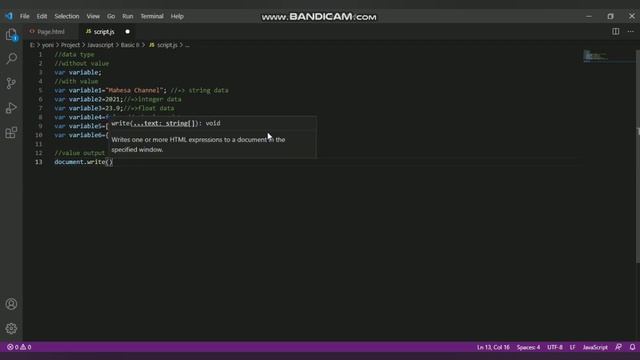Open the Edit menu
Image resolution: width=640 pixels, height=360 pixels.
[x=42, y=16]
